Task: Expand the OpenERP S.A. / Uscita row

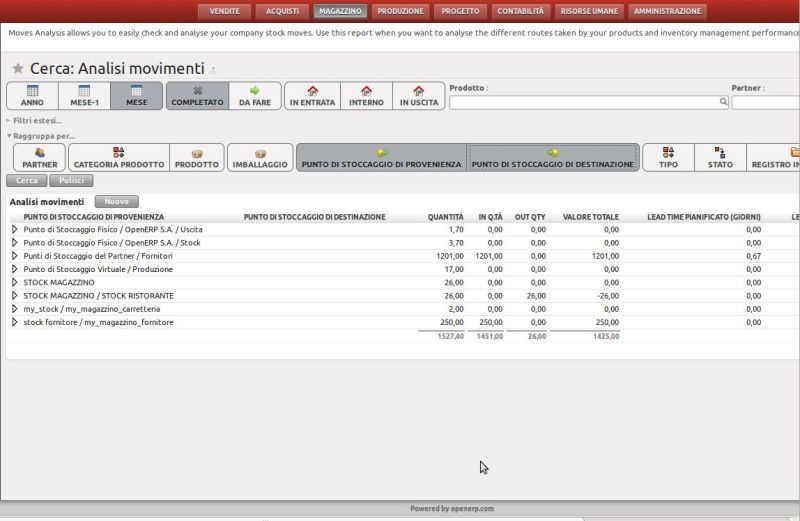Action: [x=14, y=230]
